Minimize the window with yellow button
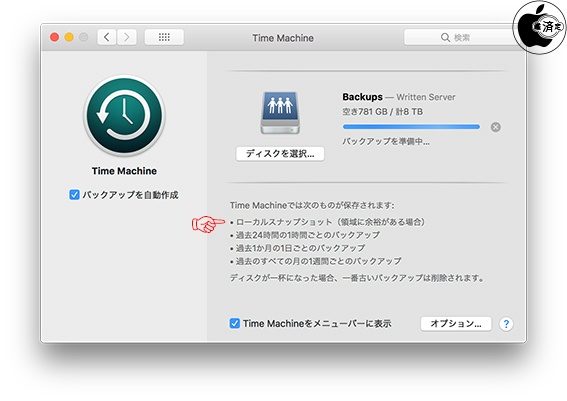Screen dimensions: 567x401 (x=69, y=37)
